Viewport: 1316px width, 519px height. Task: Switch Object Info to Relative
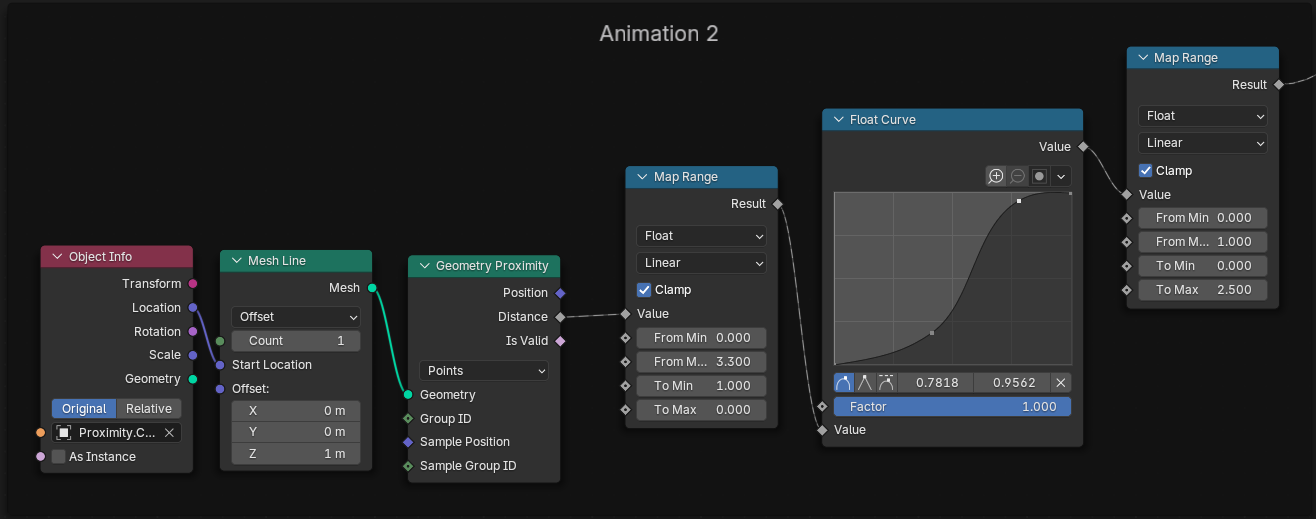149,409
